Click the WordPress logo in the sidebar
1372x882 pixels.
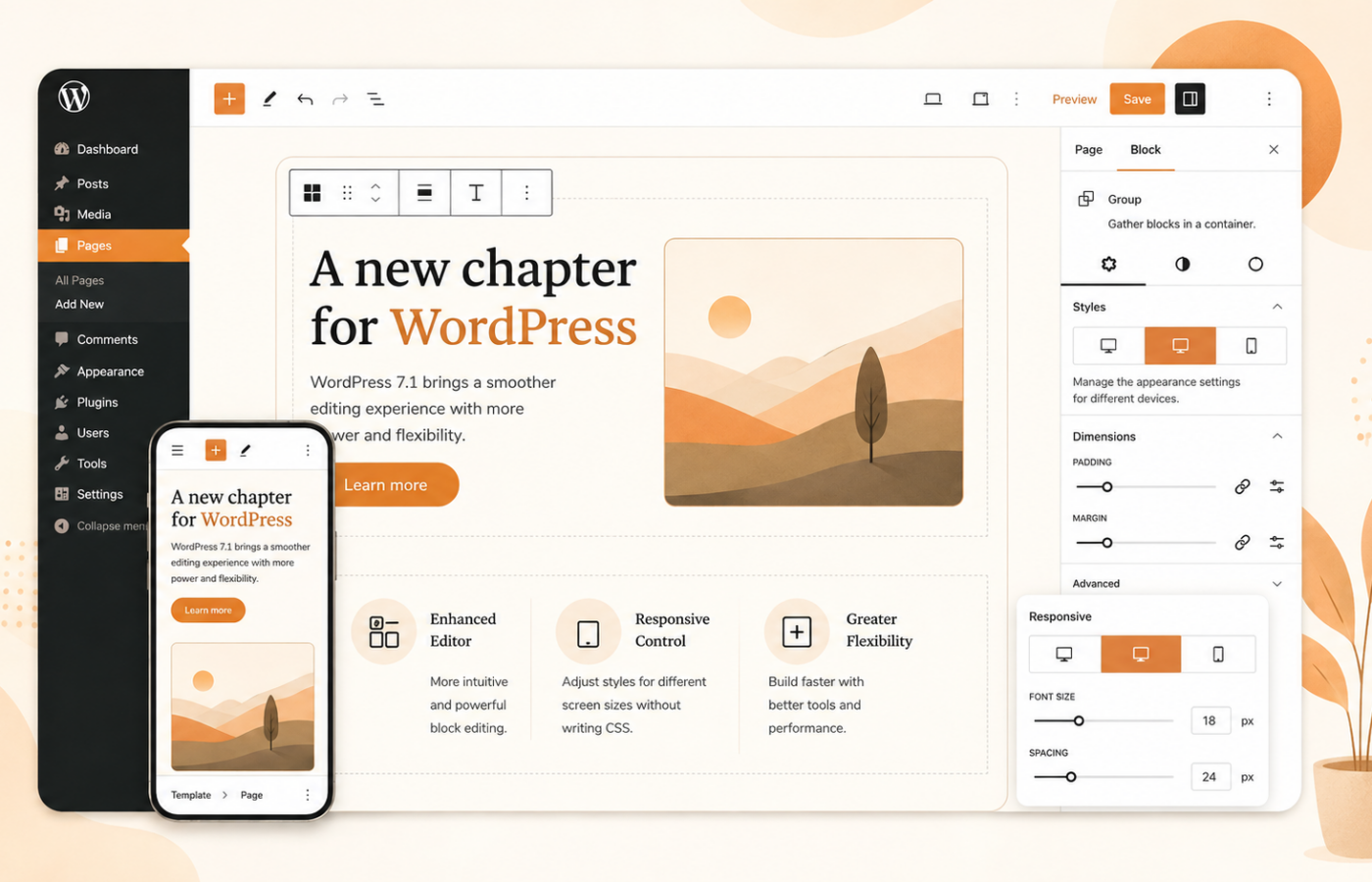point(73,96)
